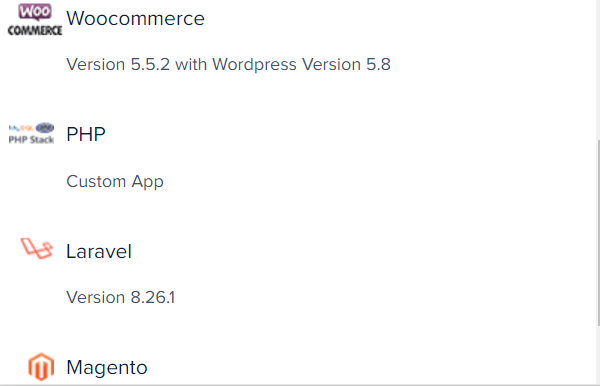
Task: Click the WooCommerce logo icon
Action: click(35, 20)
